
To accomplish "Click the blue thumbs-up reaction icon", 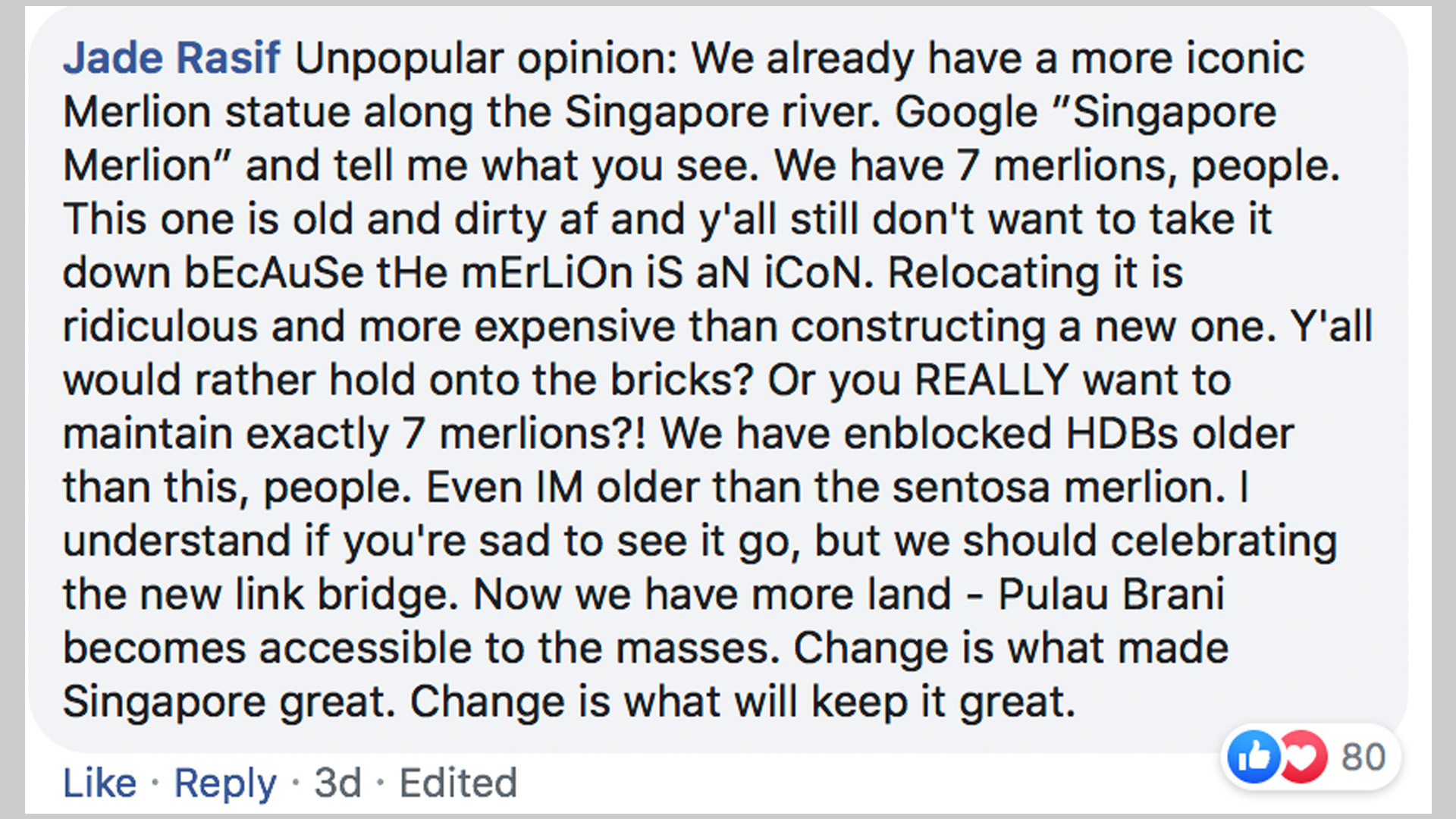I will coord(1254,756).
